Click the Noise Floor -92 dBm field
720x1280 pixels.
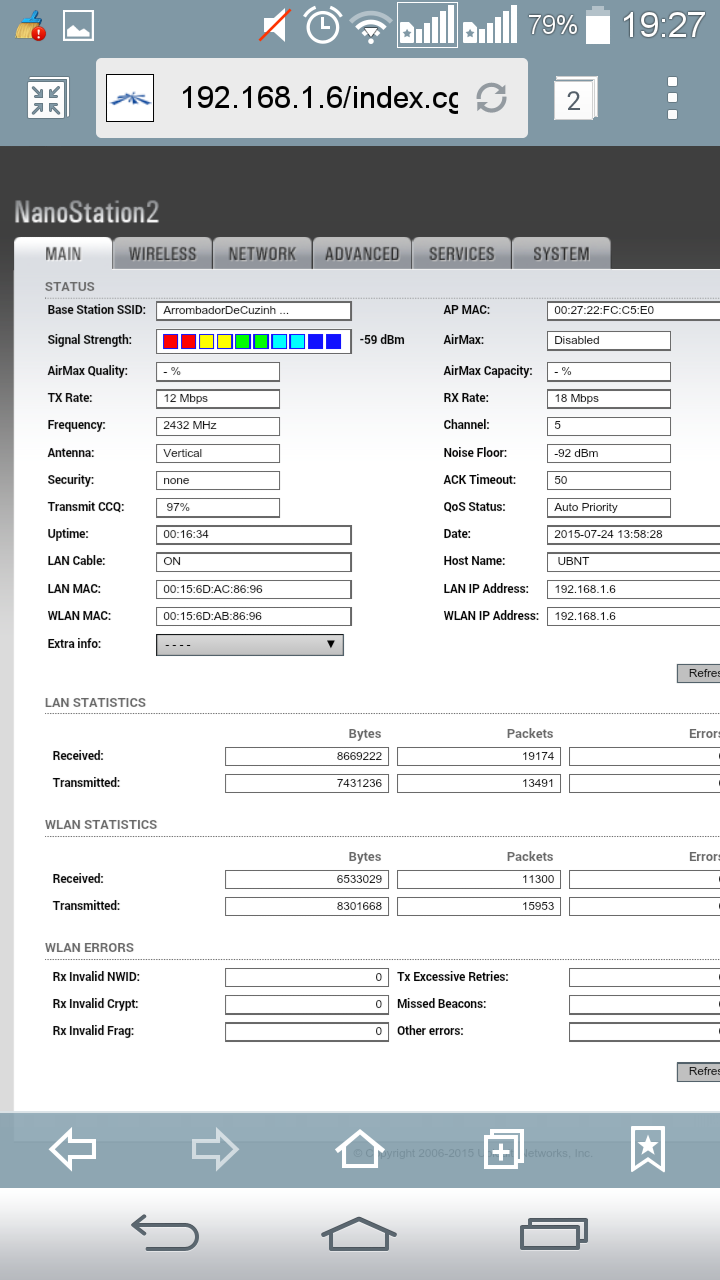click(x=609, y=453)
